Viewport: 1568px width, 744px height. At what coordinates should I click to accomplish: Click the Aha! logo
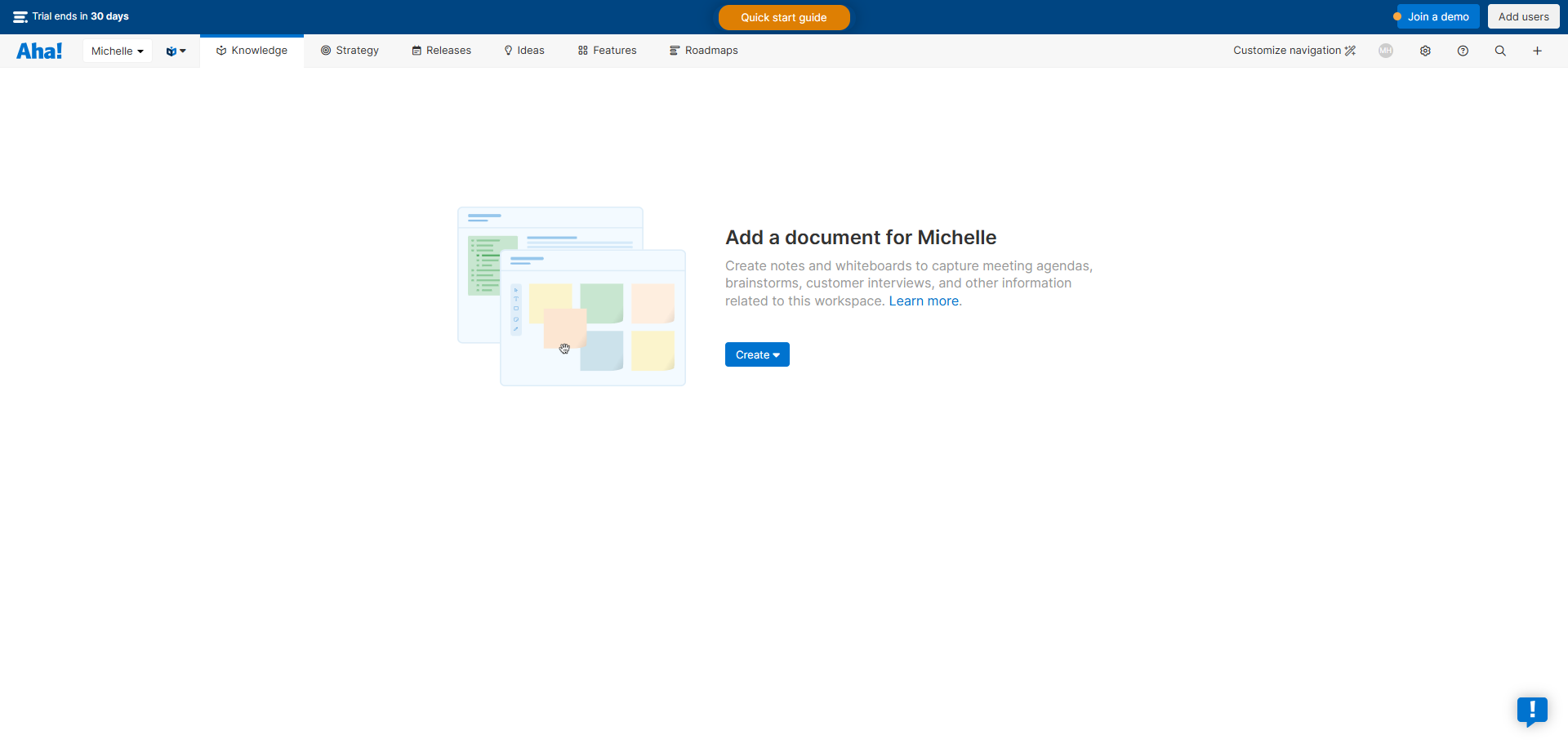point(39,51)
